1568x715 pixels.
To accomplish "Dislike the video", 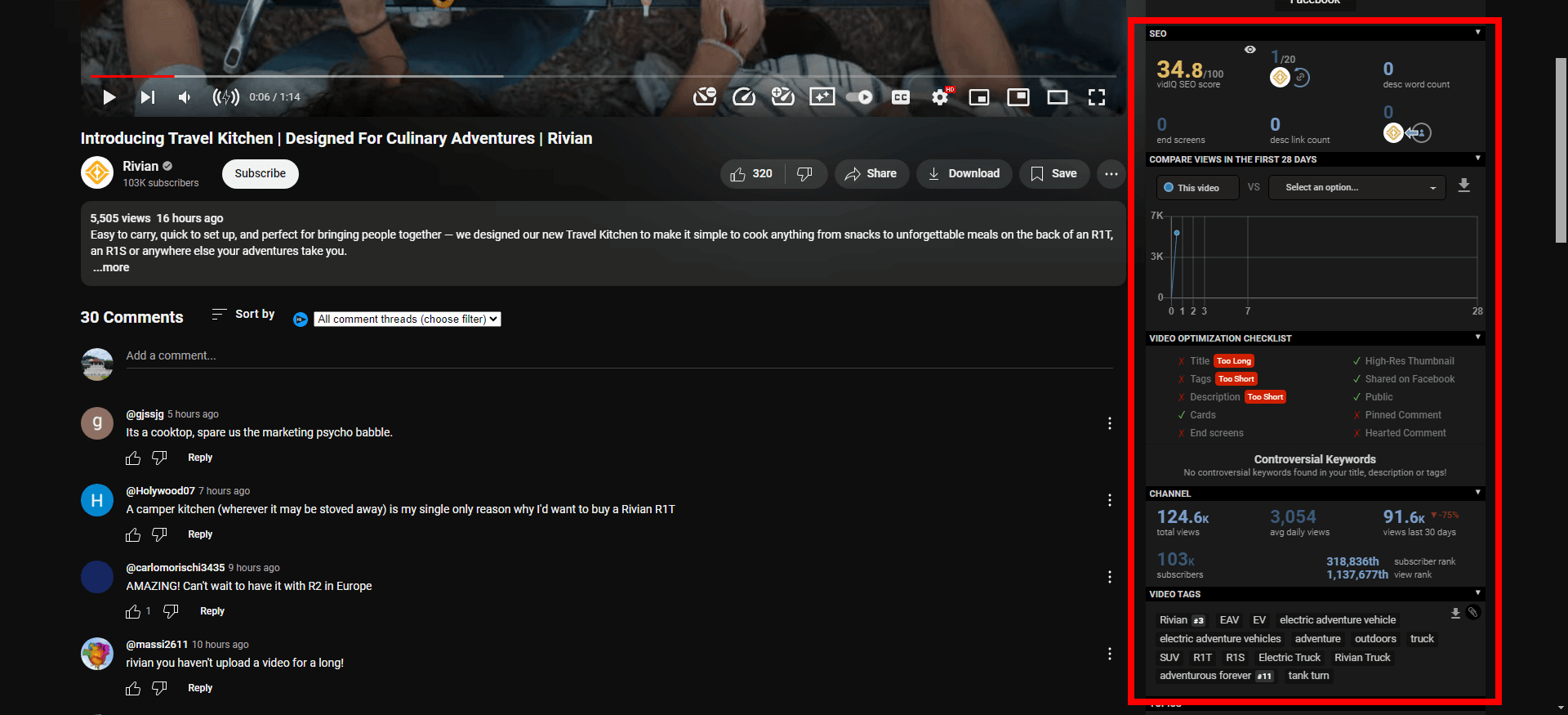I will (x=805, y=174).
